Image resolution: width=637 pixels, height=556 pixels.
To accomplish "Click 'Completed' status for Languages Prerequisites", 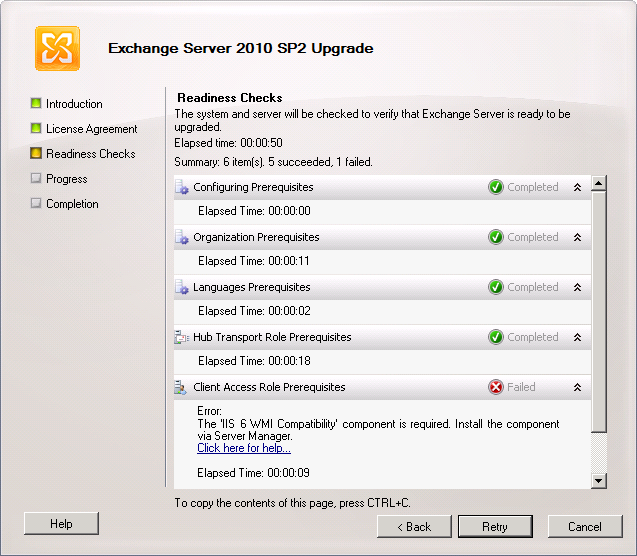I will [x=533, y=287].
